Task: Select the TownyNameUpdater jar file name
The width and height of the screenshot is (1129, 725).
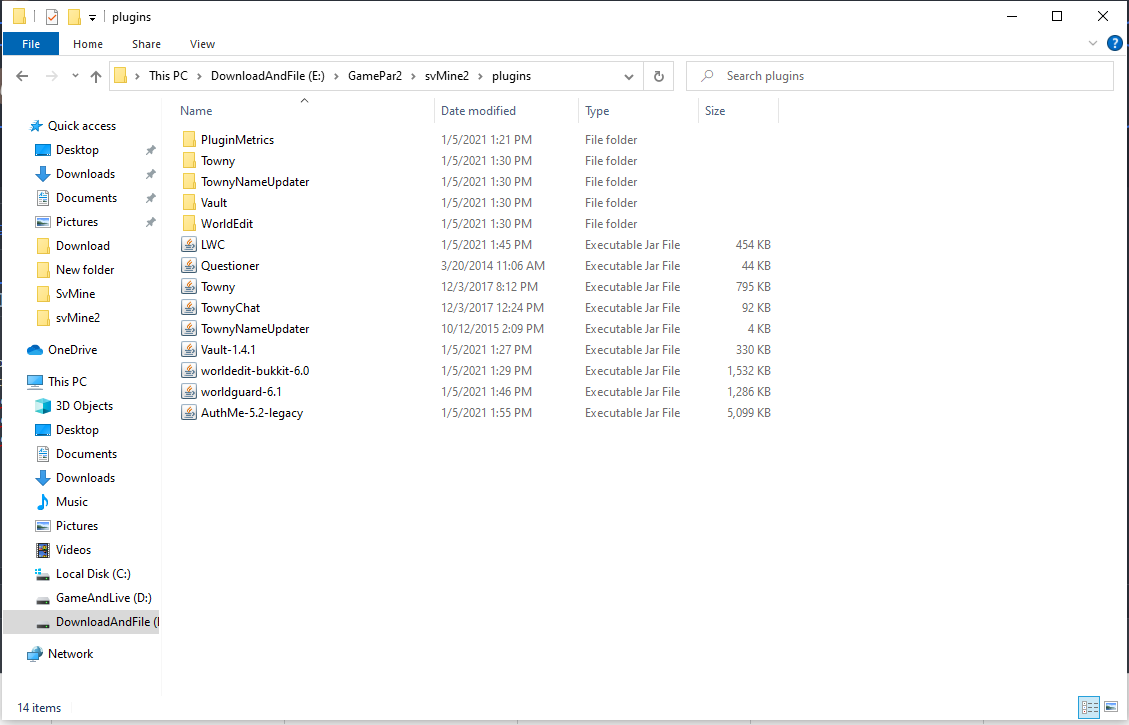Action: click(x=255, y=328)
